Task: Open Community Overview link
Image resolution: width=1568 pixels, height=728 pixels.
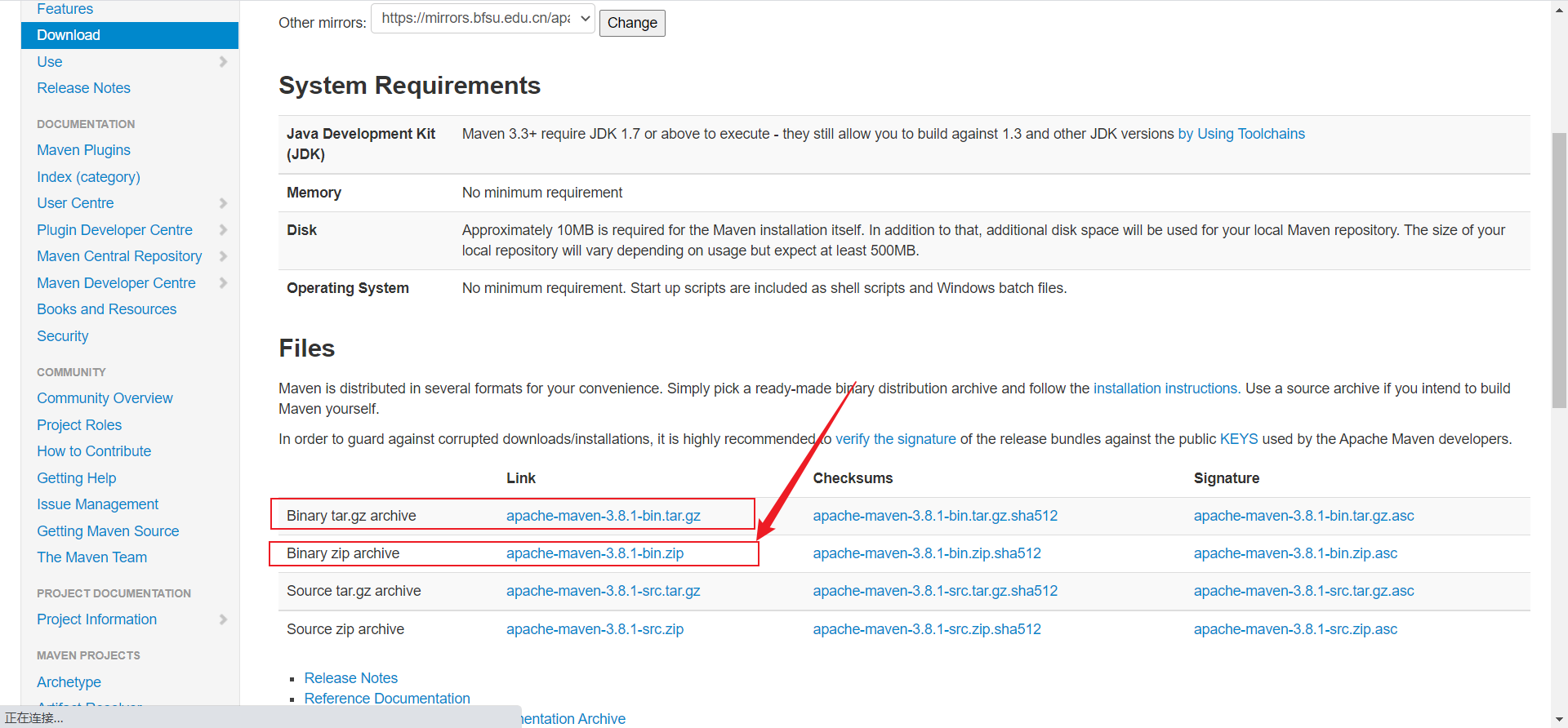Action: click(105, 398)
